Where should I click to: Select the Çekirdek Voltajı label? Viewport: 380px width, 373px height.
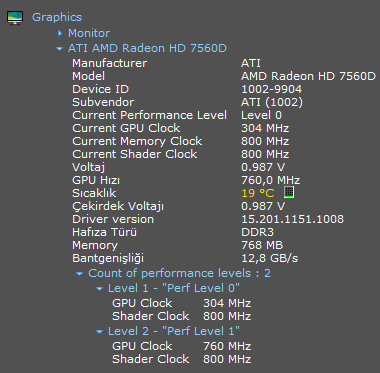click(118, 206)
